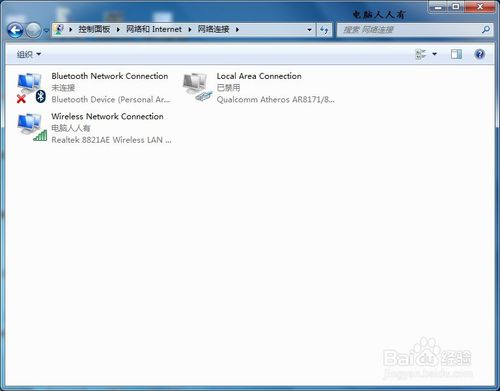Select the Local Area Connection icon

pos(197,87)
